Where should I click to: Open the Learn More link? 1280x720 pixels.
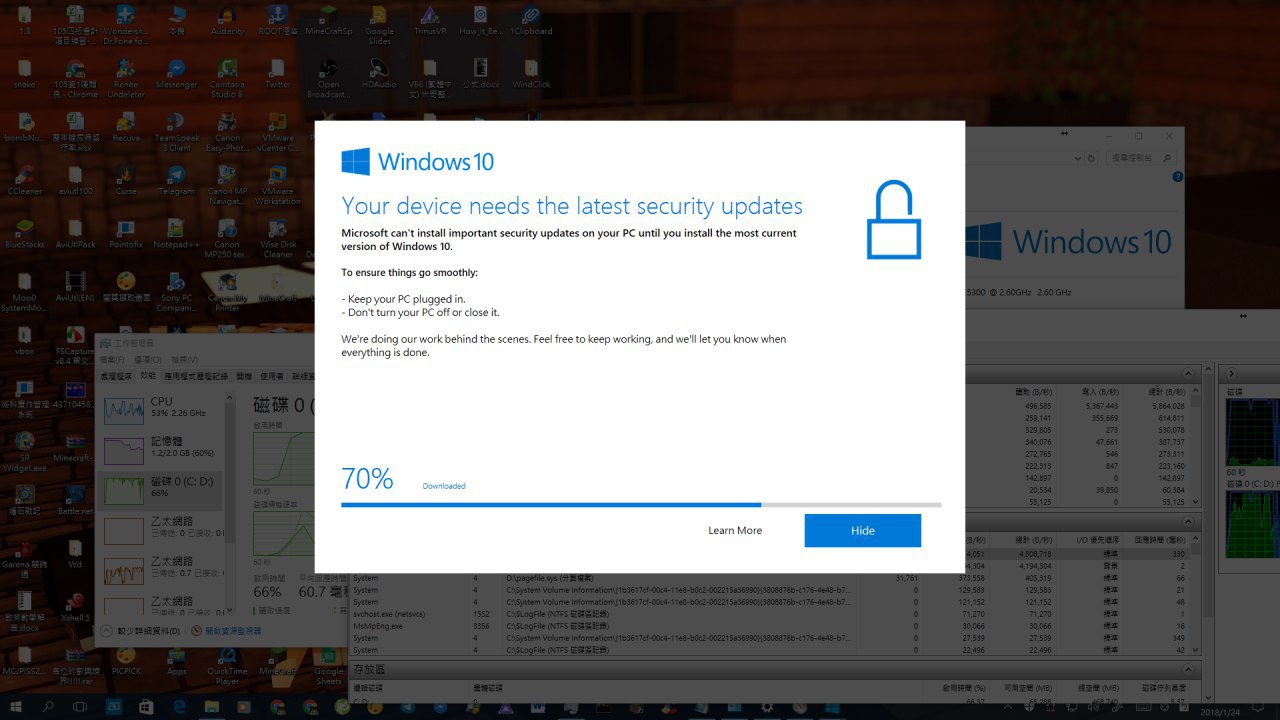(x=734, y=531)
